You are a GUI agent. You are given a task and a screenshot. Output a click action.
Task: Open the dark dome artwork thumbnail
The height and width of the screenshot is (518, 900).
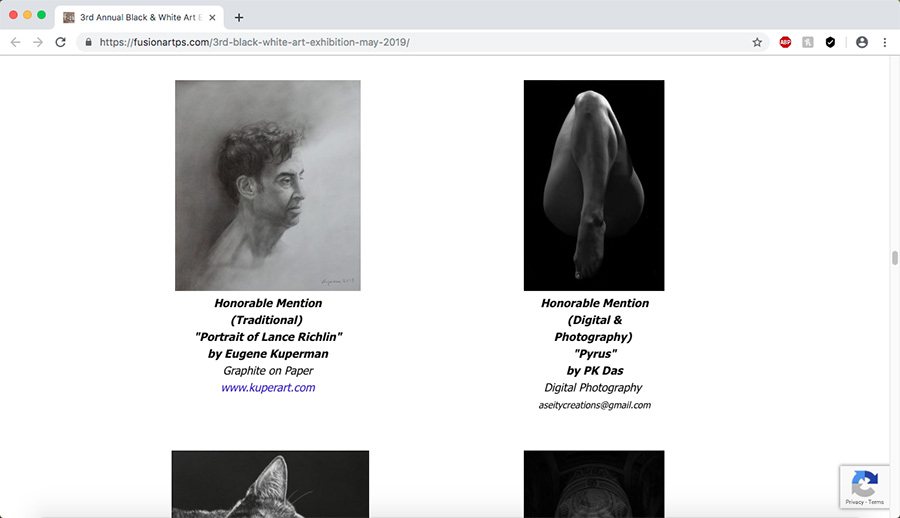(x=594, y=484)
